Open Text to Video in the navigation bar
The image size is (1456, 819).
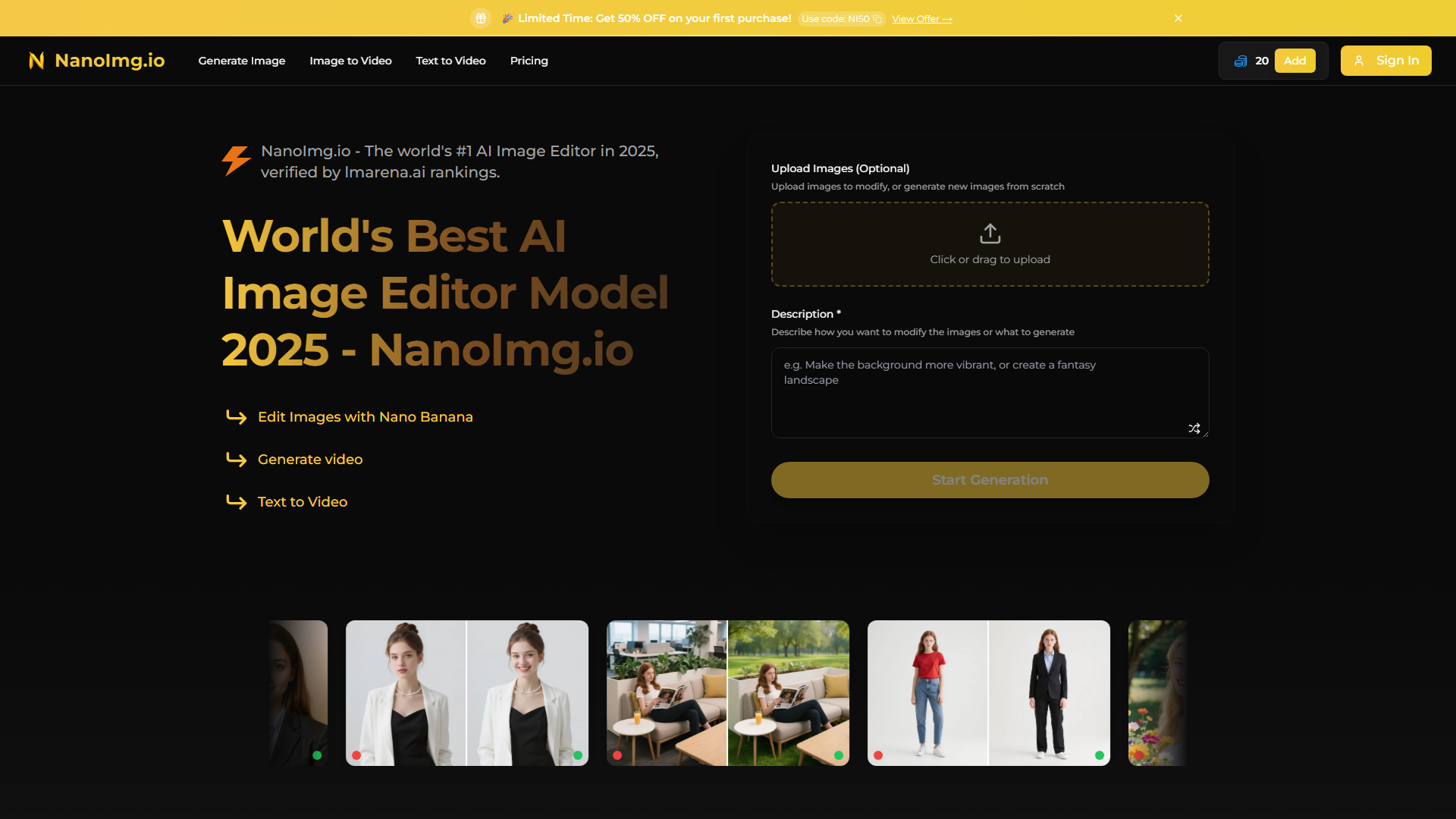(450, 61)
